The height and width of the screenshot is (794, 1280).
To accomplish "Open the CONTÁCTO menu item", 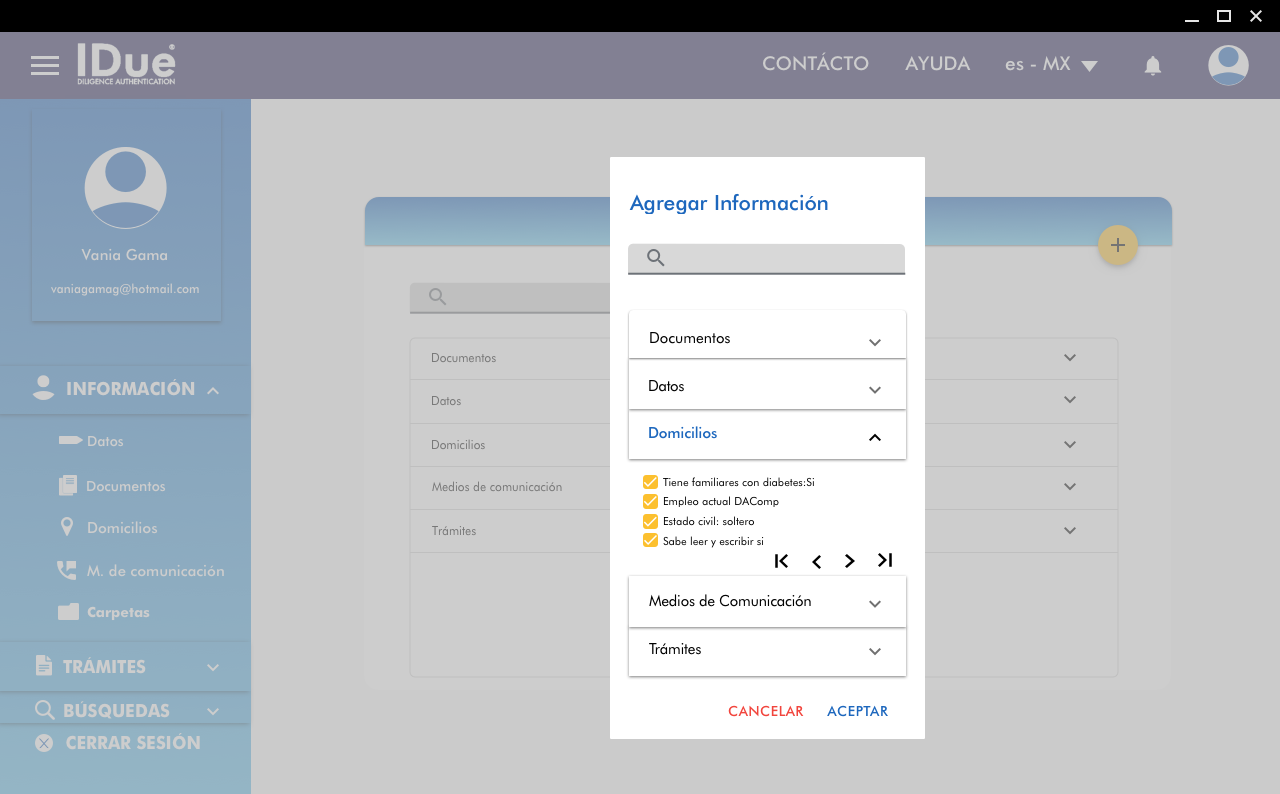I will 815,64.
